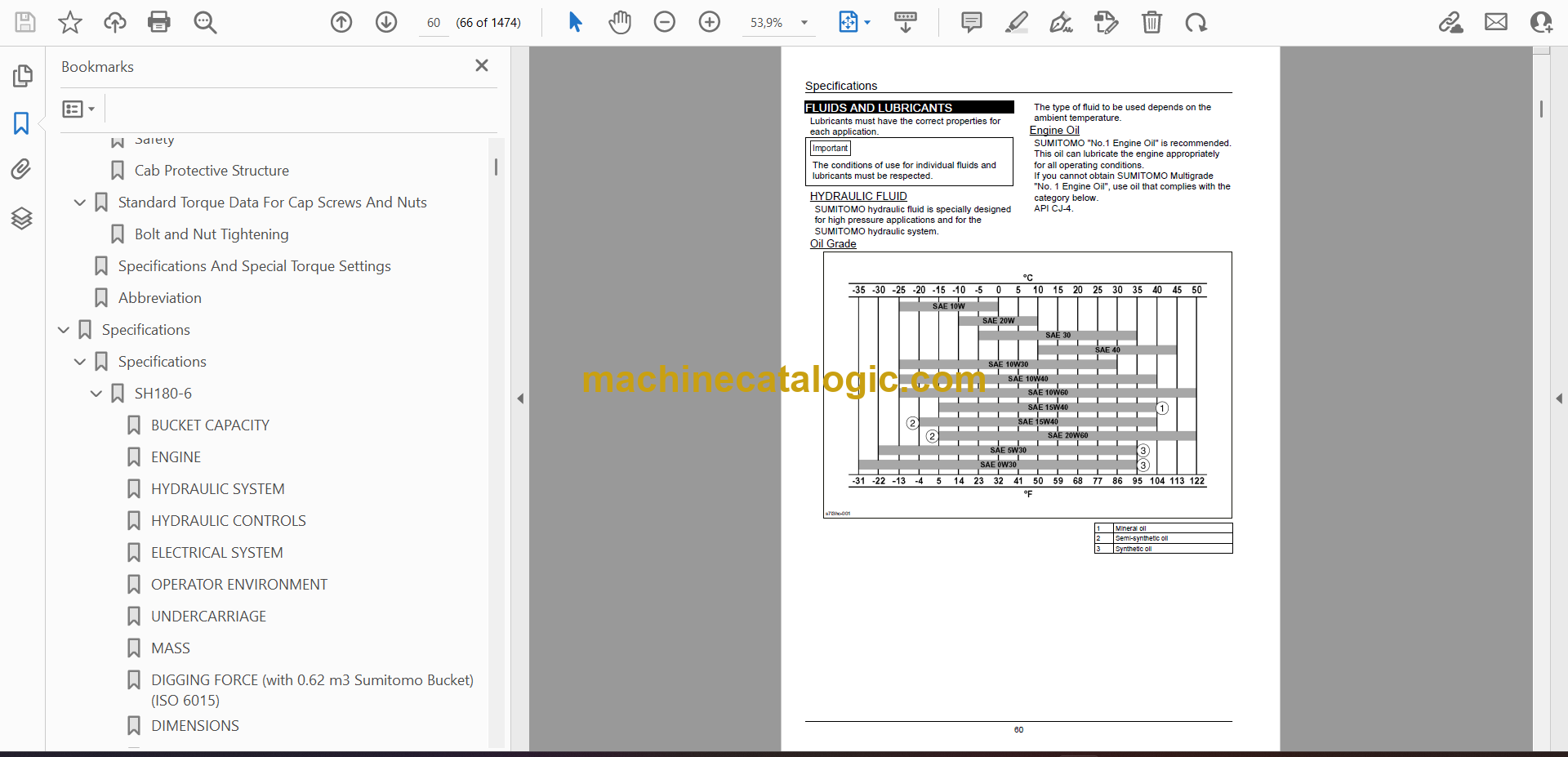The width and height of the screenshot is (1568, 757).
Task: Jump to the MASS bookmark
Action: coord(171,648)
